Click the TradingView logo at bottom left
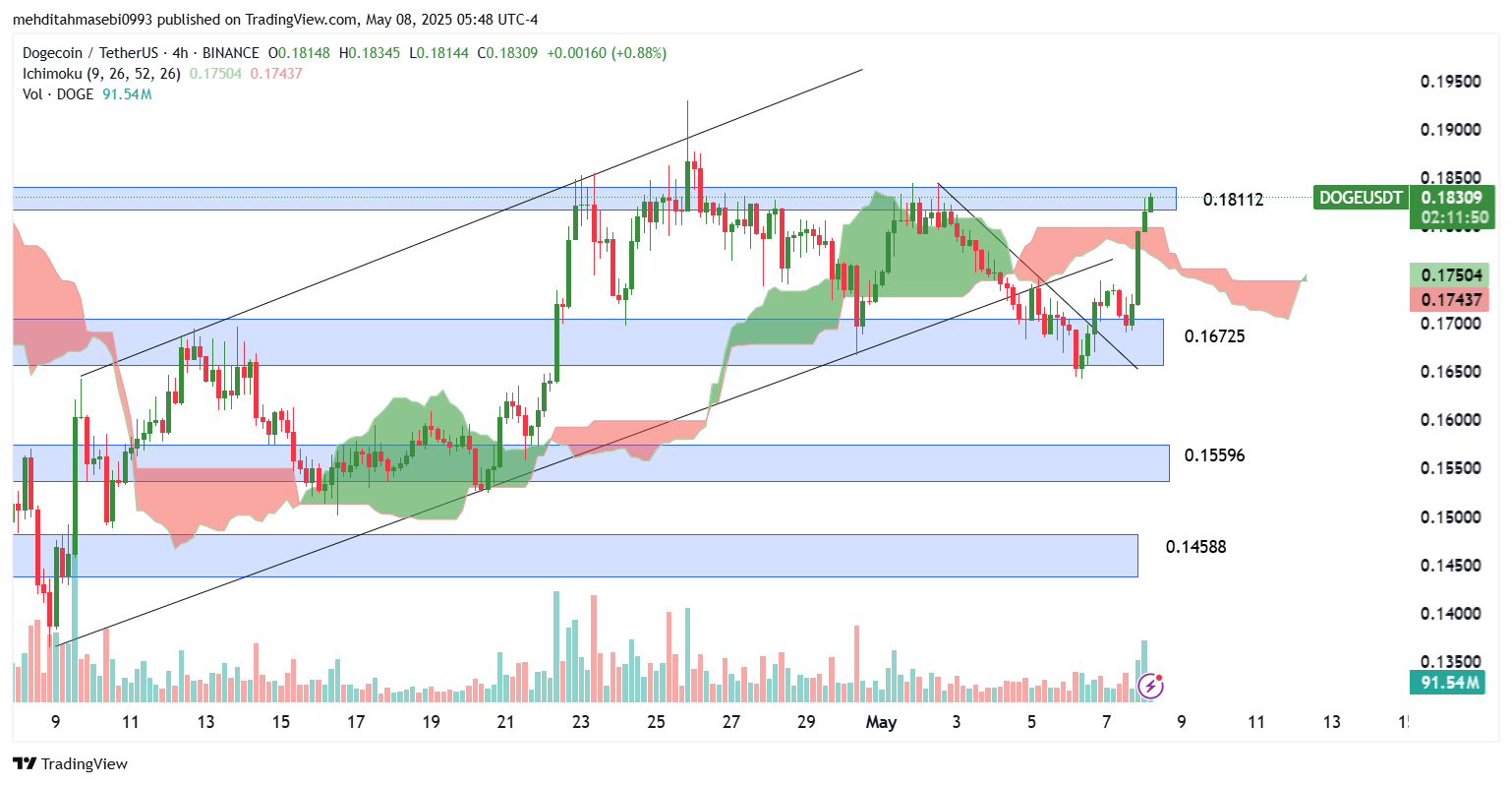 [70, 764]
